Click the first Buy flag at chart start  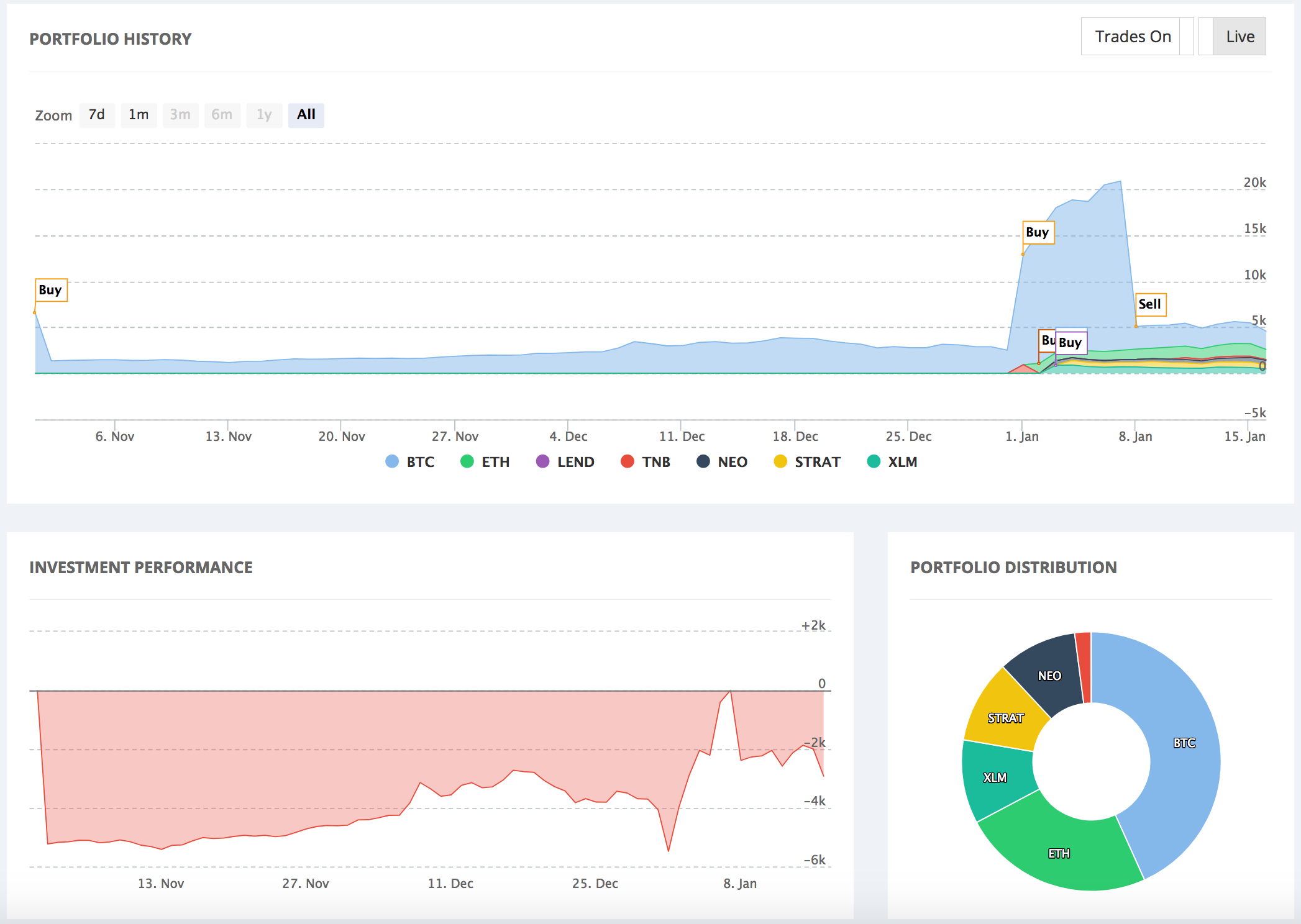point(51,290)
